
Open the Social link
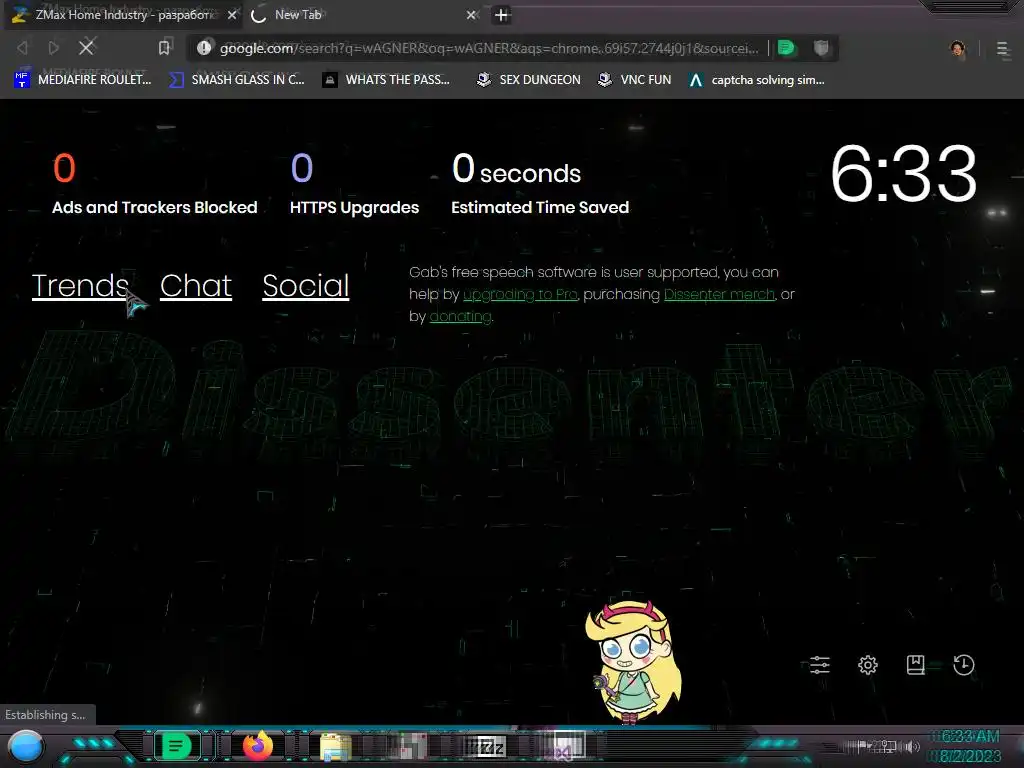306,285
